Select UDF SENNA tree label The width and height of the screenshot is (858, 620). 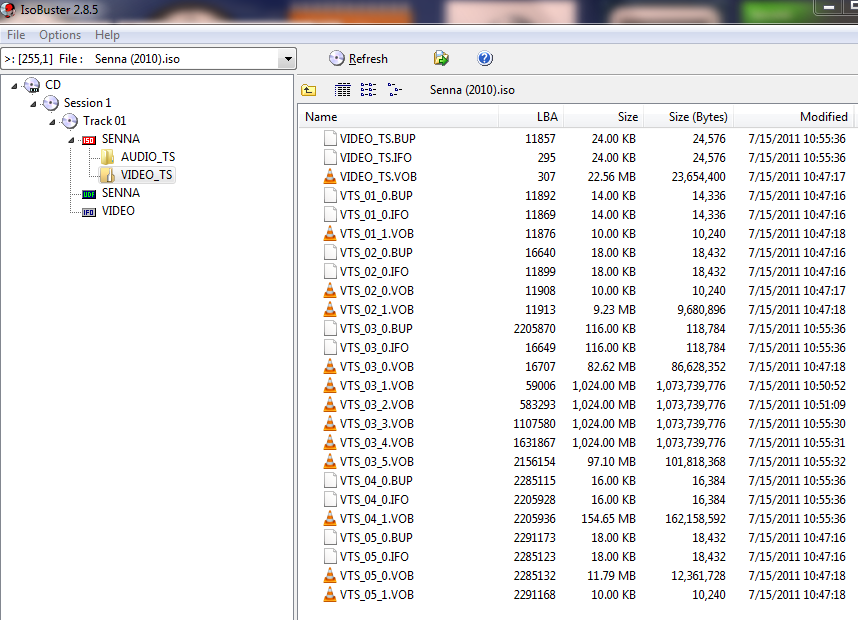click(x=121, y=193)
